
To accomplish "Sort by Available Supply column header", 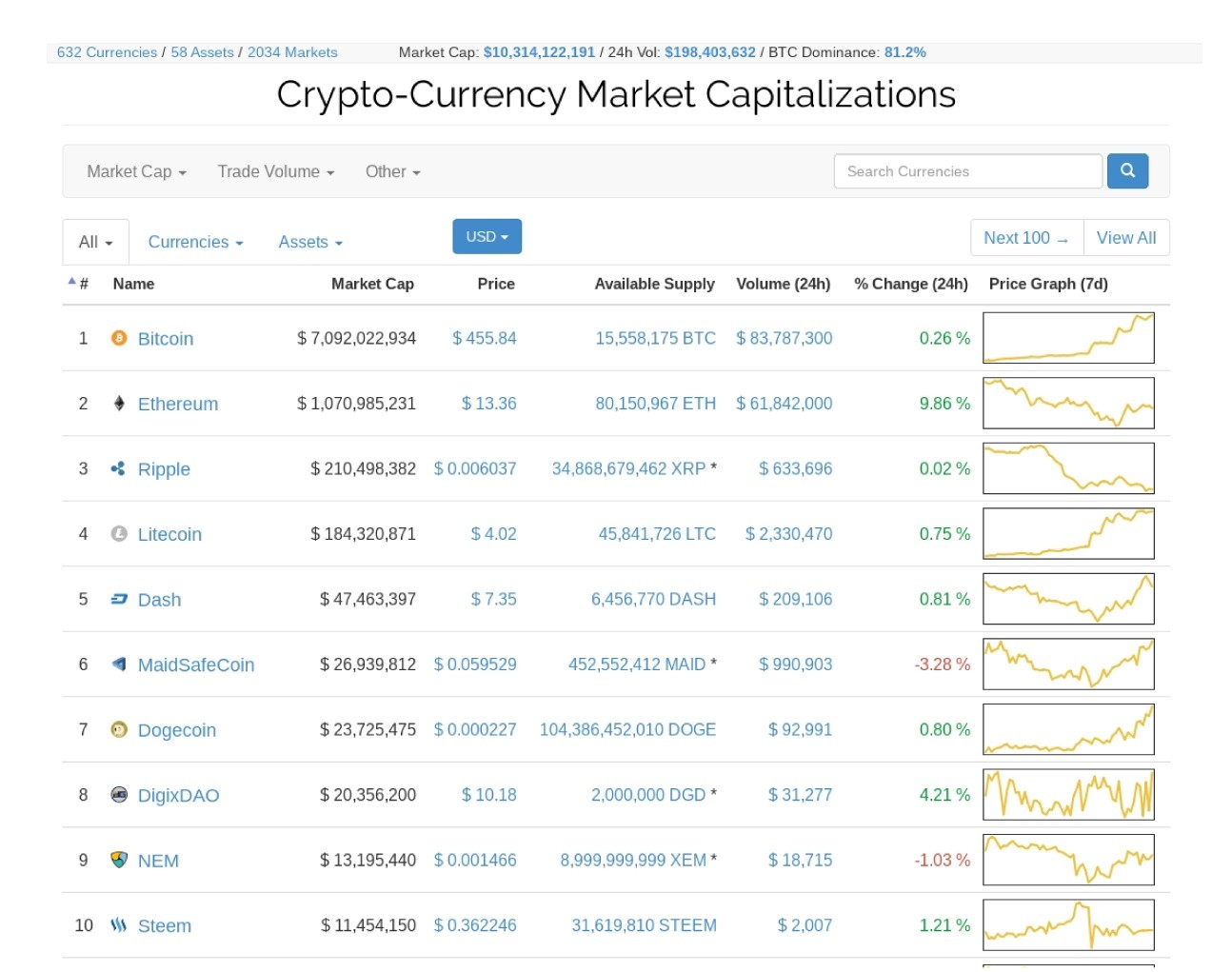I will 654,284.
